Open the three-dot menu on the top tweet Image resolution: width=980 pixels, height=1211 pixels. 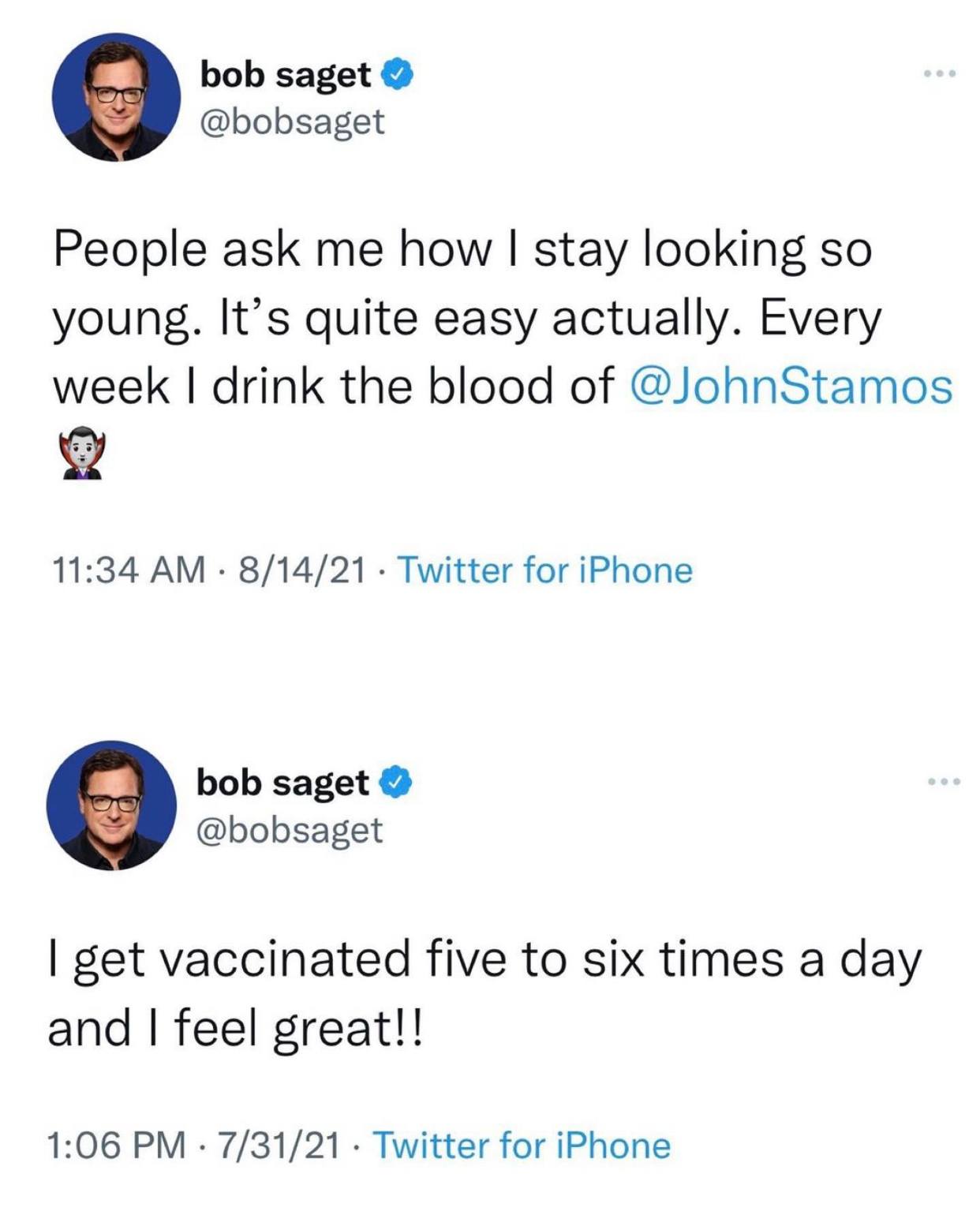pos(941,74)
